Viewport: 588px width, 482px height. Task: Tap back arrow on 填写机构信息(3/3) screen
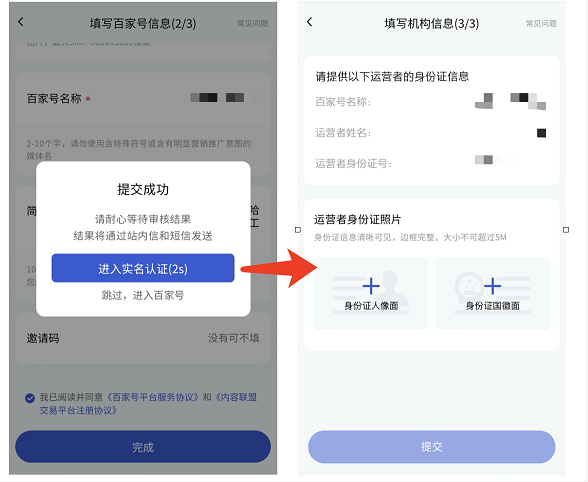pos(309,22)
